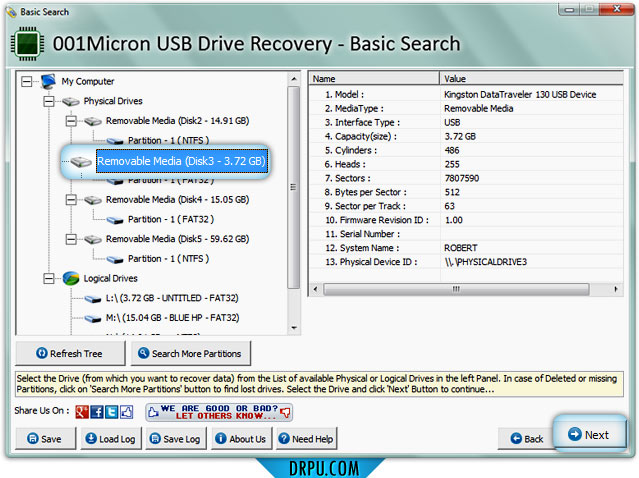
Task: Collapse the Physical Drives node
Action: click(49, 101)
